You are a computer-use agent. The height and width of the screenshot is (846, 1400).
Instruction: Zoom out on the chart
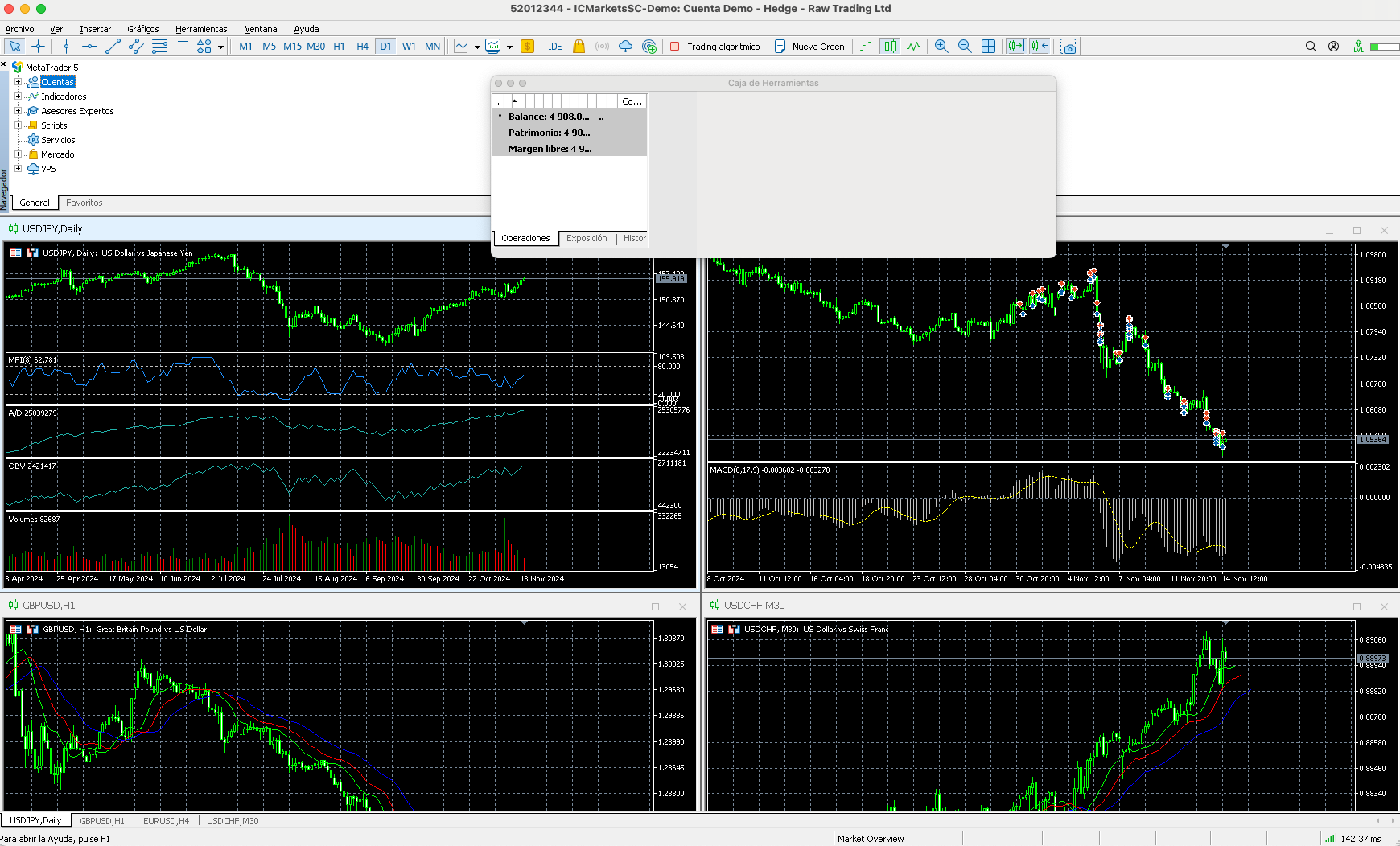[x=965, y=46]
